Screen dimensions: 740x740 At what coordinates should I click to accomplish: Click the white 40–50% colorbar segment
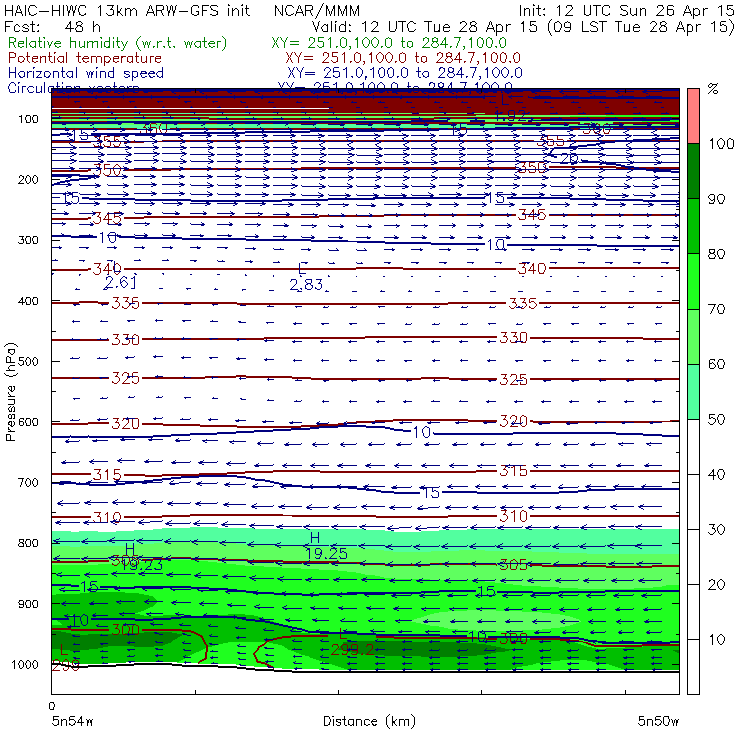pyautogui.click(x=693, y=446)
